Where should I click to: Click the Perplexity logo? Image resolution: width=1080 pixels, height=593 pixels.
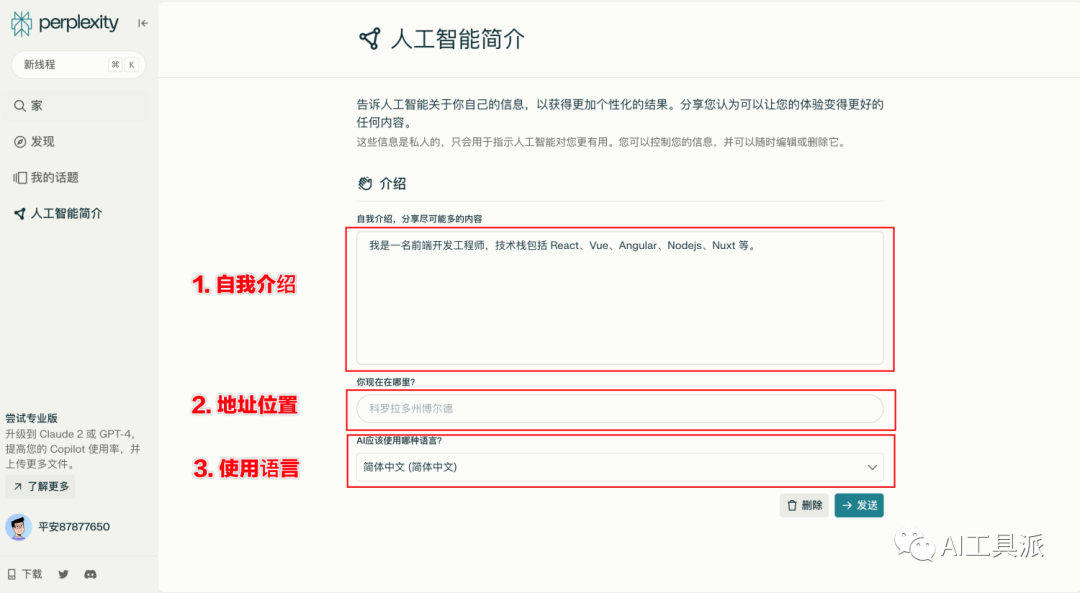64,23
